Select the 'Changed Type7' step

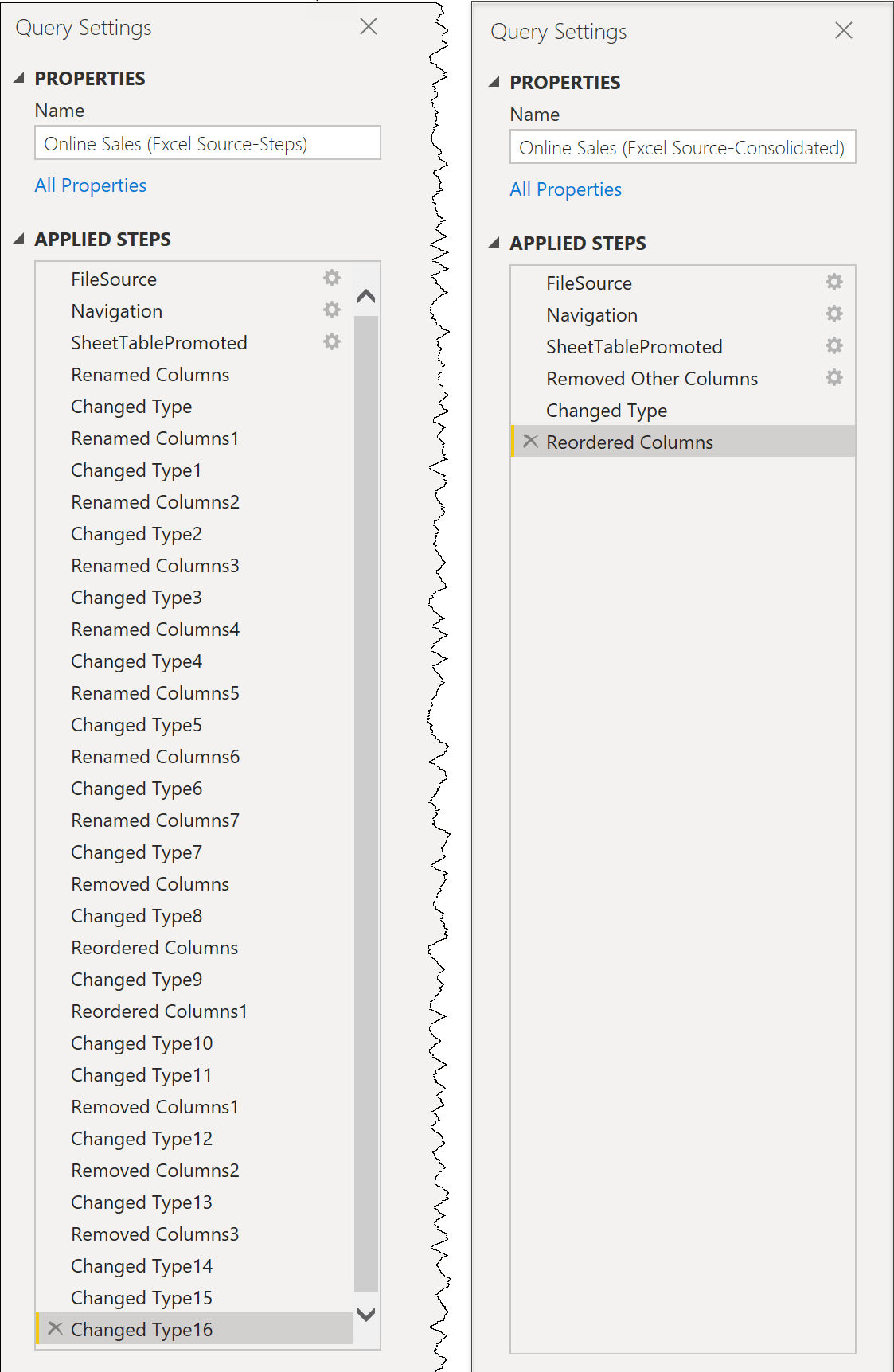pos(193,852)
